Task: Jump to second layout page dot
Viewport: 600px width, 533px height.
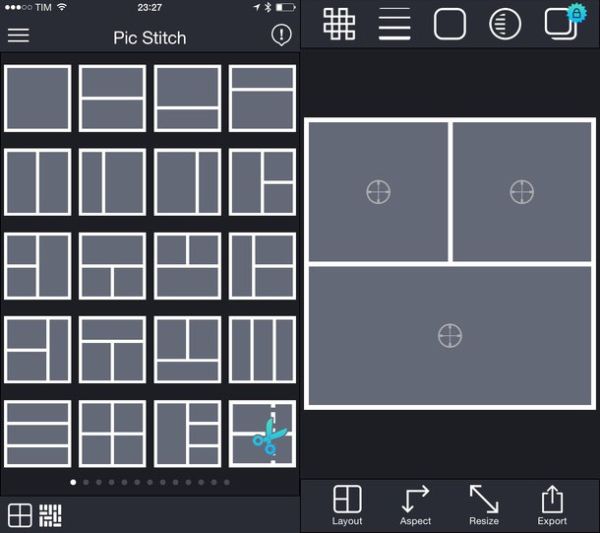Action: 86,482
